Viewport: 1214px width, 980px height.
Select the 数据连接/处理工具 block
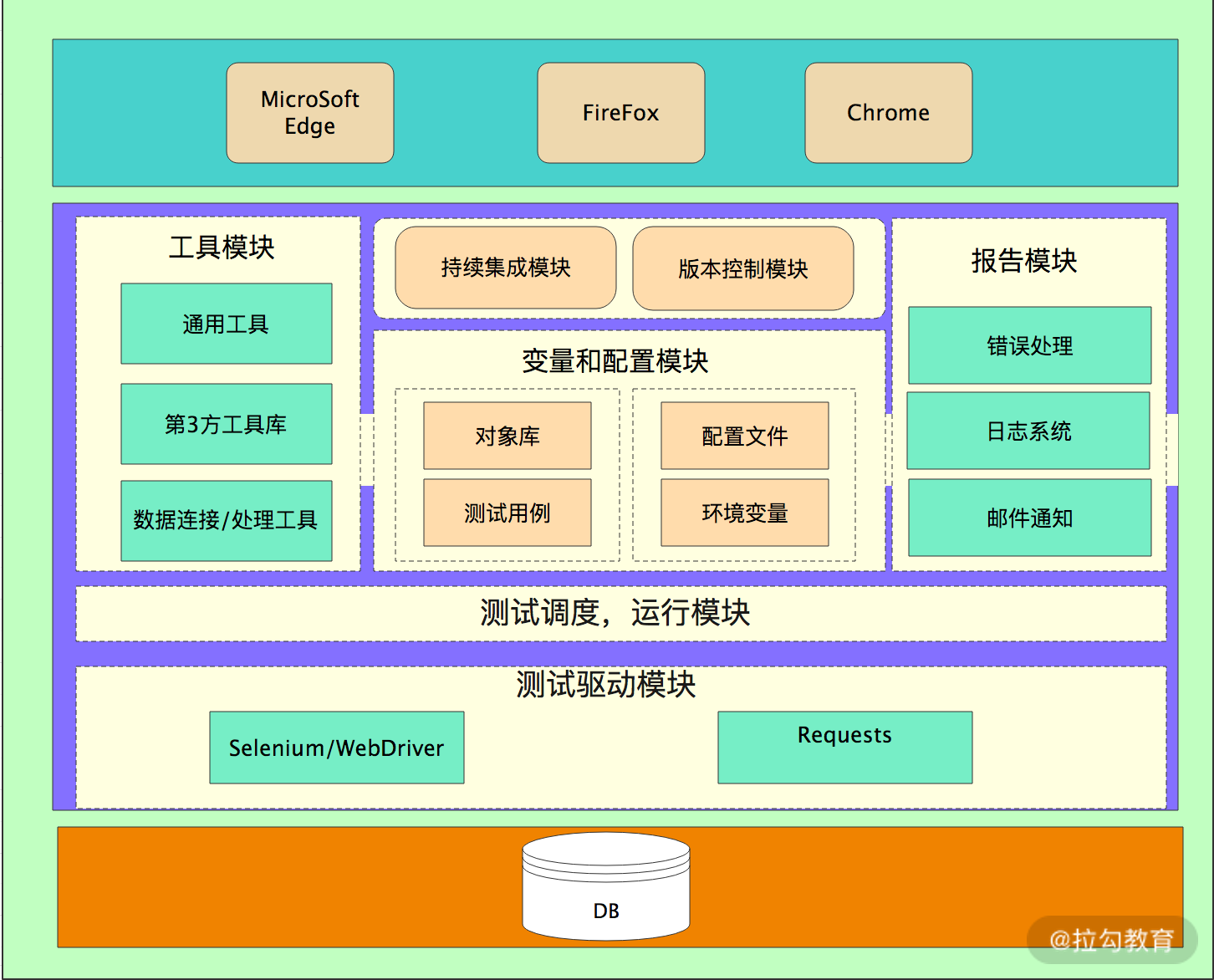(227, 520)
